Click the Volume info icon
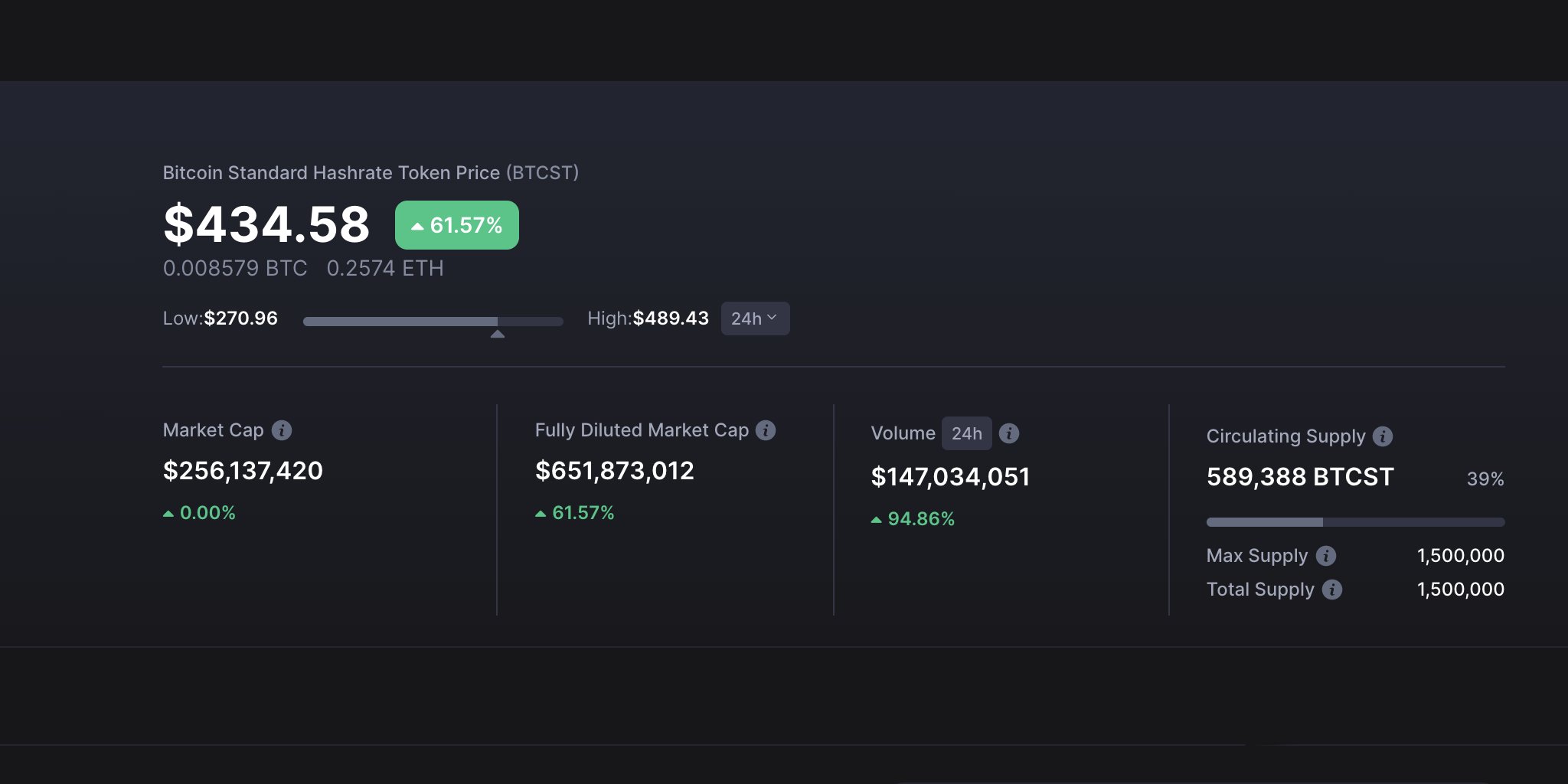Image resolution: width=1568 pixels, height=784 pixels. pos(1009,433)
